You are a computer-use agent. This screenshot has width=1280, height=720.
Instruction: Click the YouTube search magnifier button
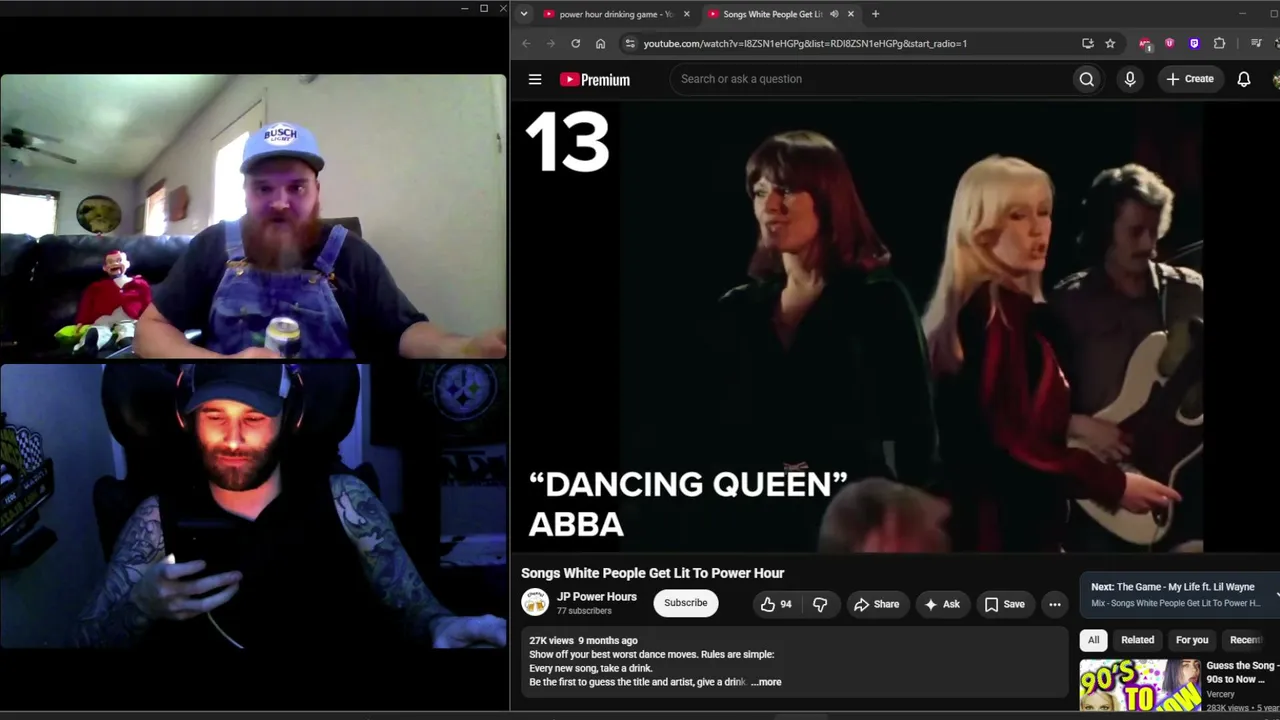1086,79
